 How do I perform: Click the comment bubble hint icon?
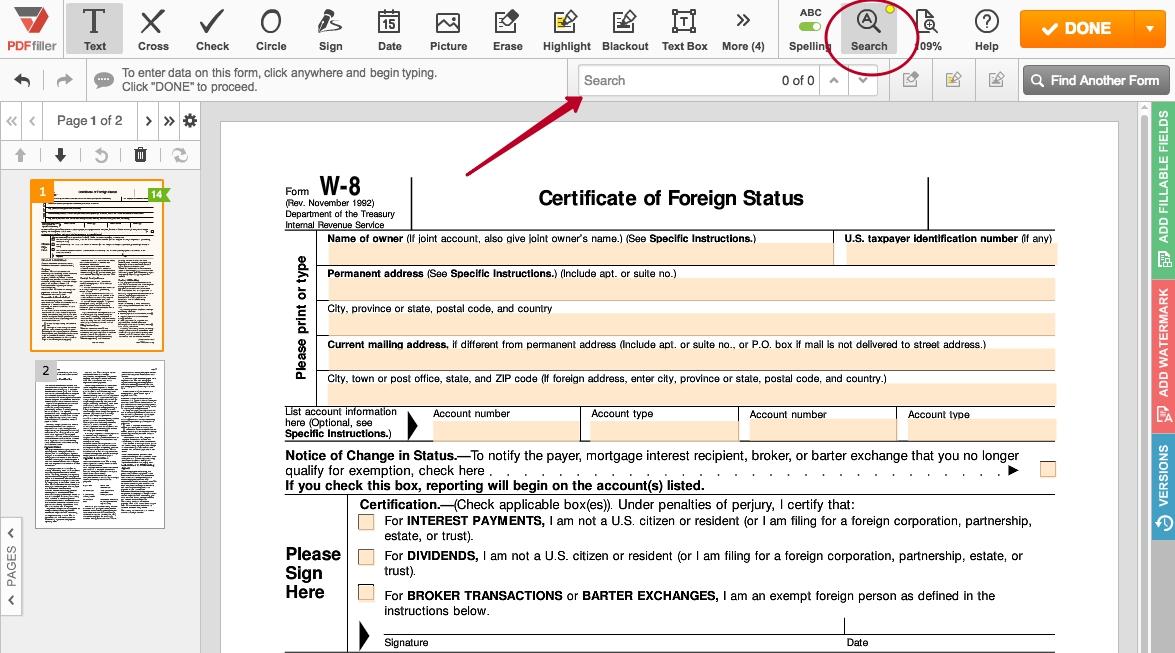(x=103, y=80)
